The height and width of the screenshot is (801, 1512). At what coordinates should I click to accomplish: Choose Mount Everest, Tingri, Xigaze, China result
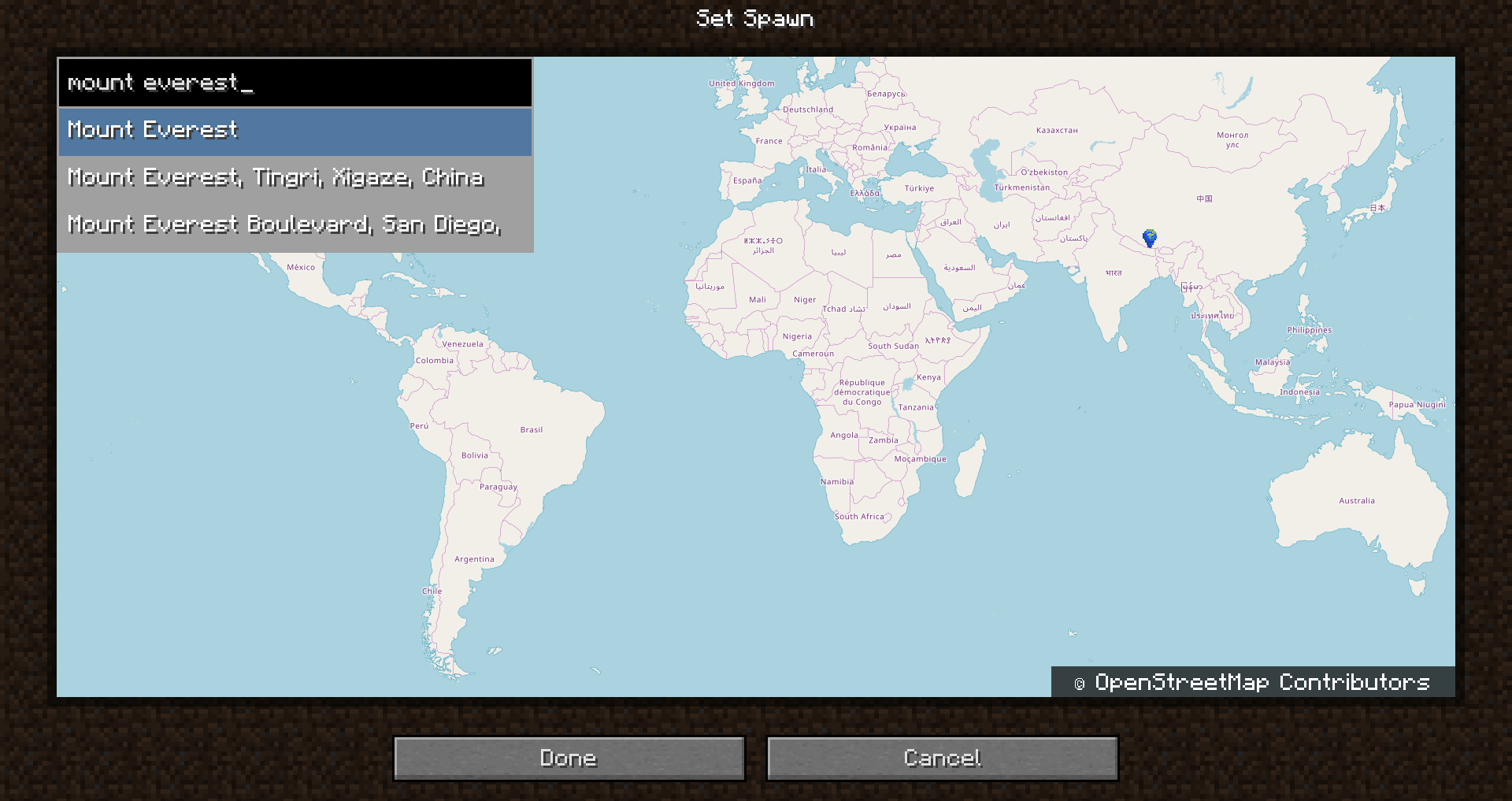coord(295,178)
